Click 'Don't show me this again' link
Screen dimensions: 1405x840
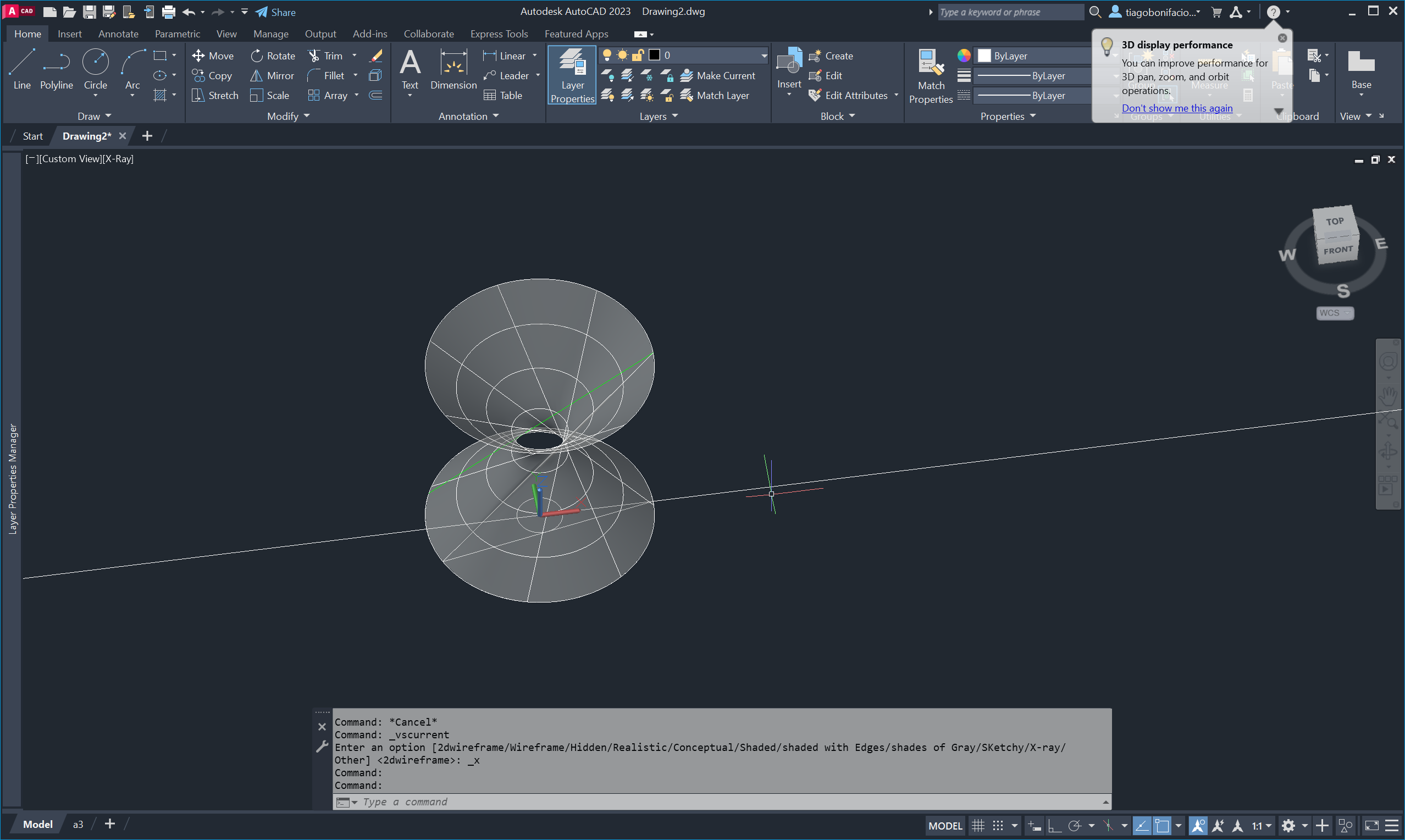pos(1176,108)
